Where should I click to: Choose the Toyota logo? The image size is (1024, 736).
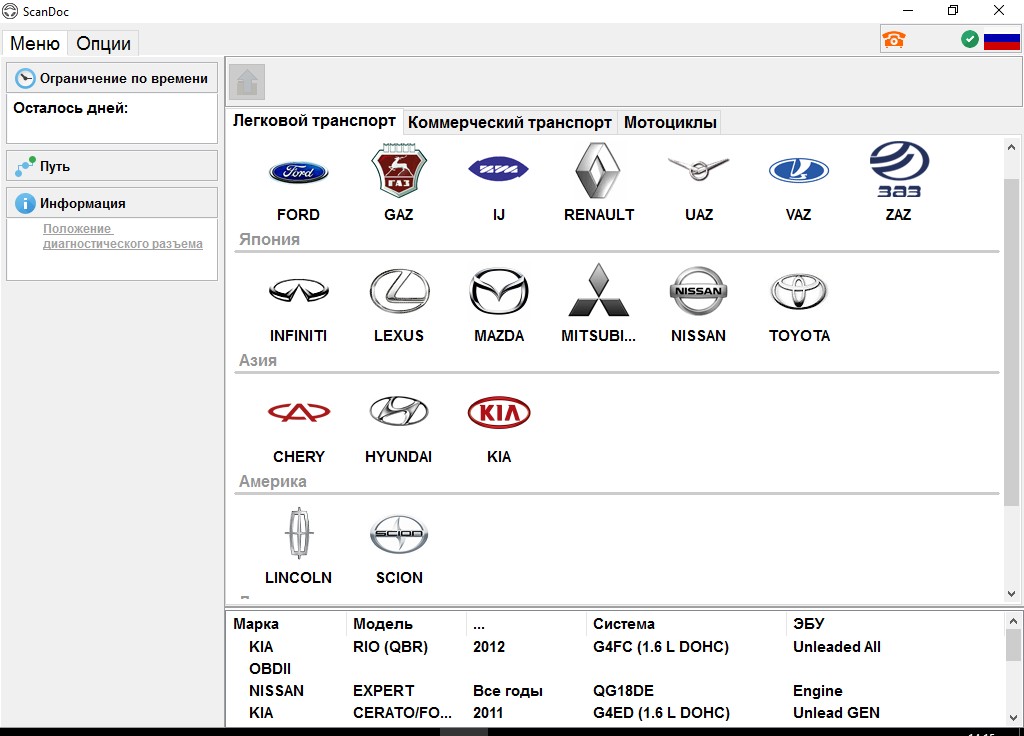[799, 291]
